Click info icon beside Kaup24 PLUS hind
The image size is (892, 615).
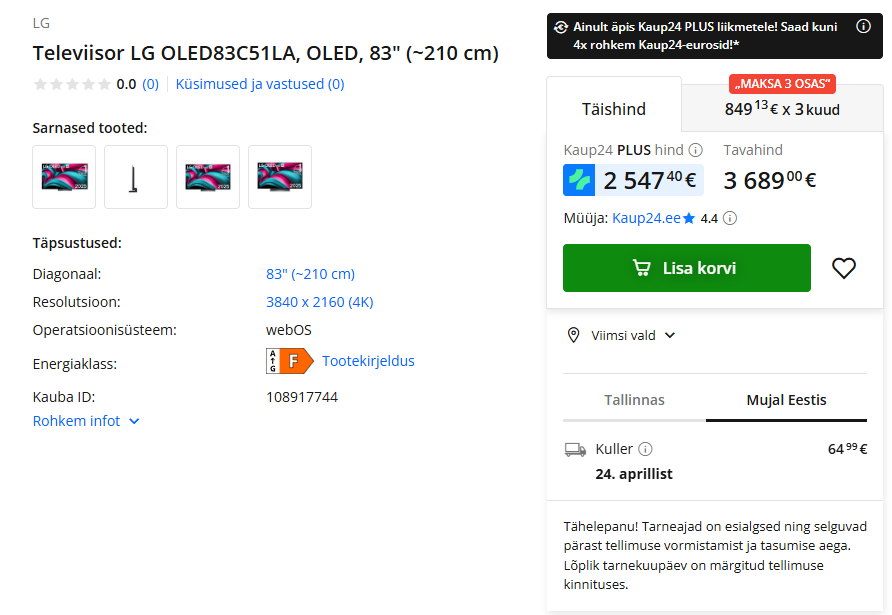[696, 150]
